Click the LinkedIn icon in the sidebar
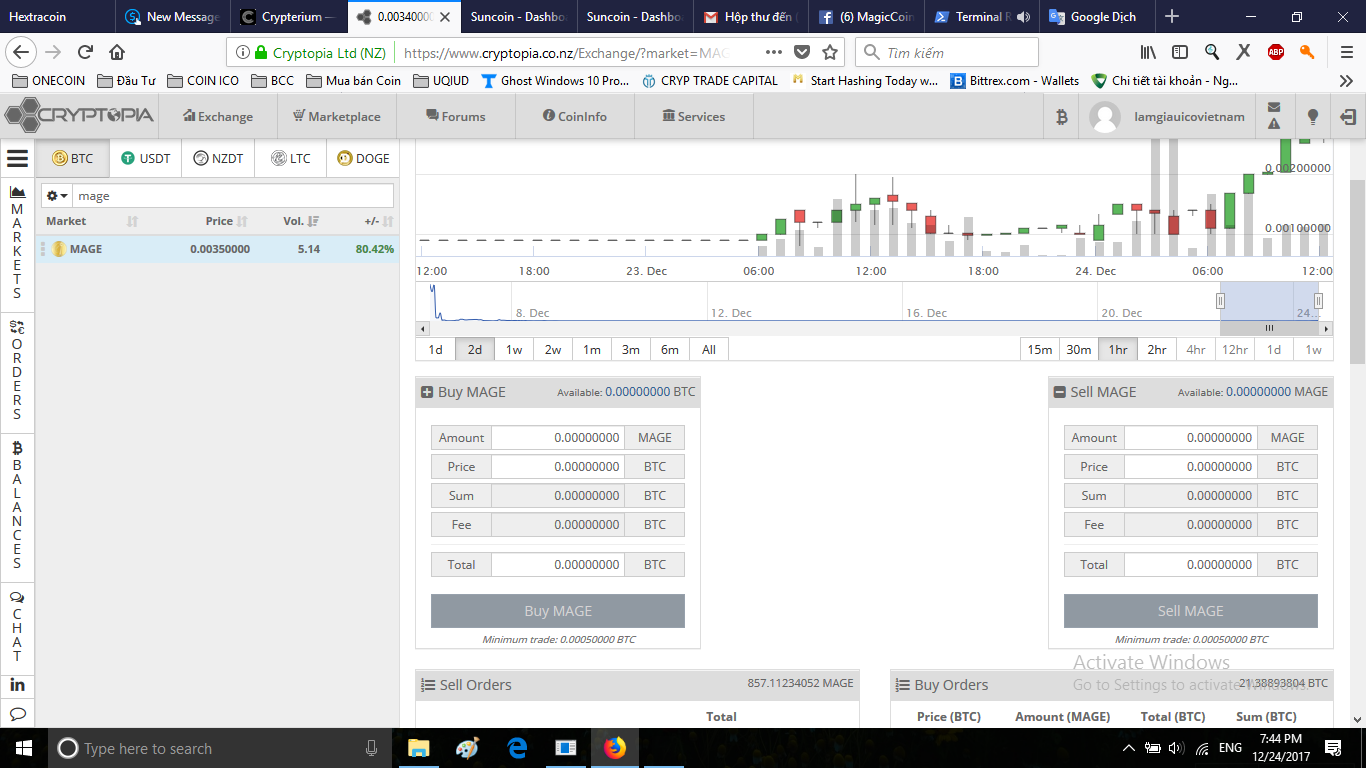Viewport: 1366px width, 768px height. [x=17, y=685]
